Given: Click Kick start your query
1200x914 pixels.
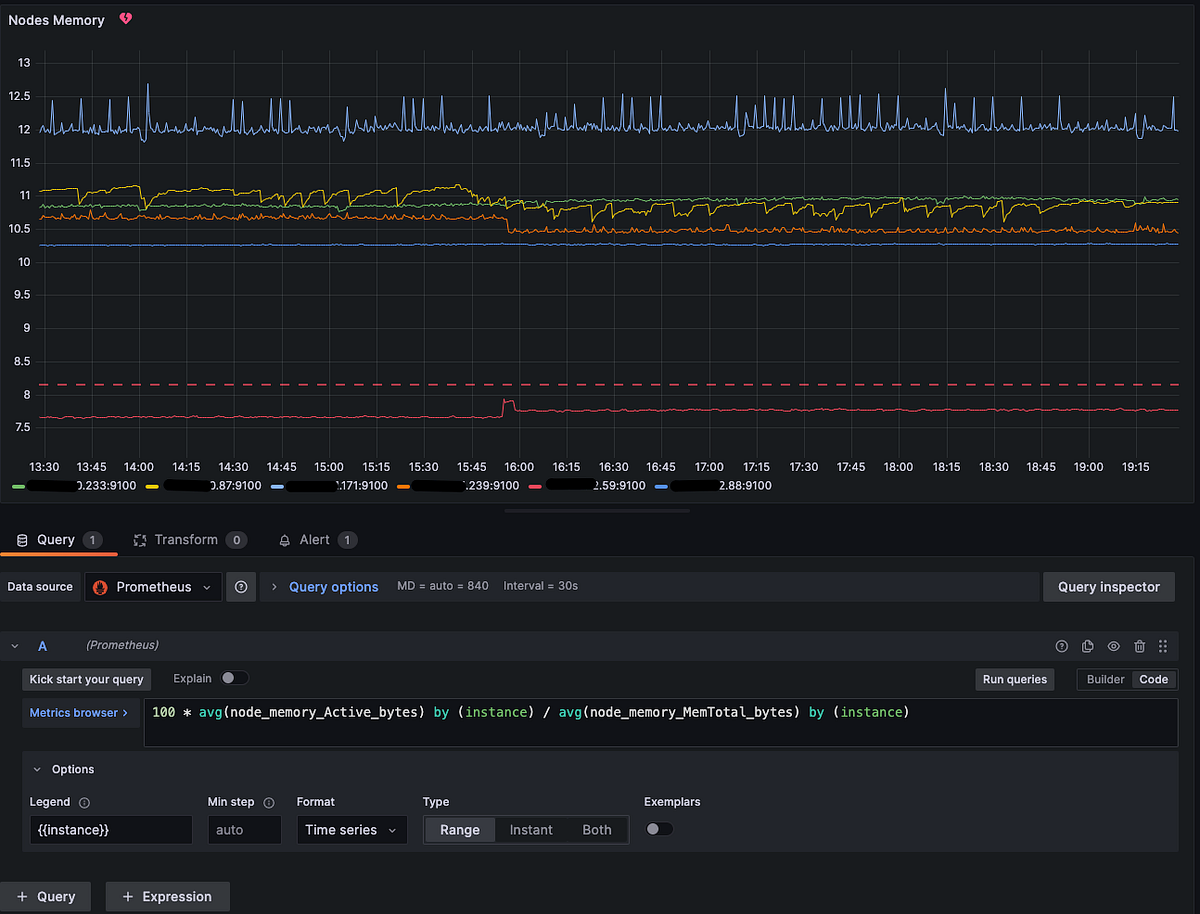Looking at the screenshot, I should tap(86, 679).
